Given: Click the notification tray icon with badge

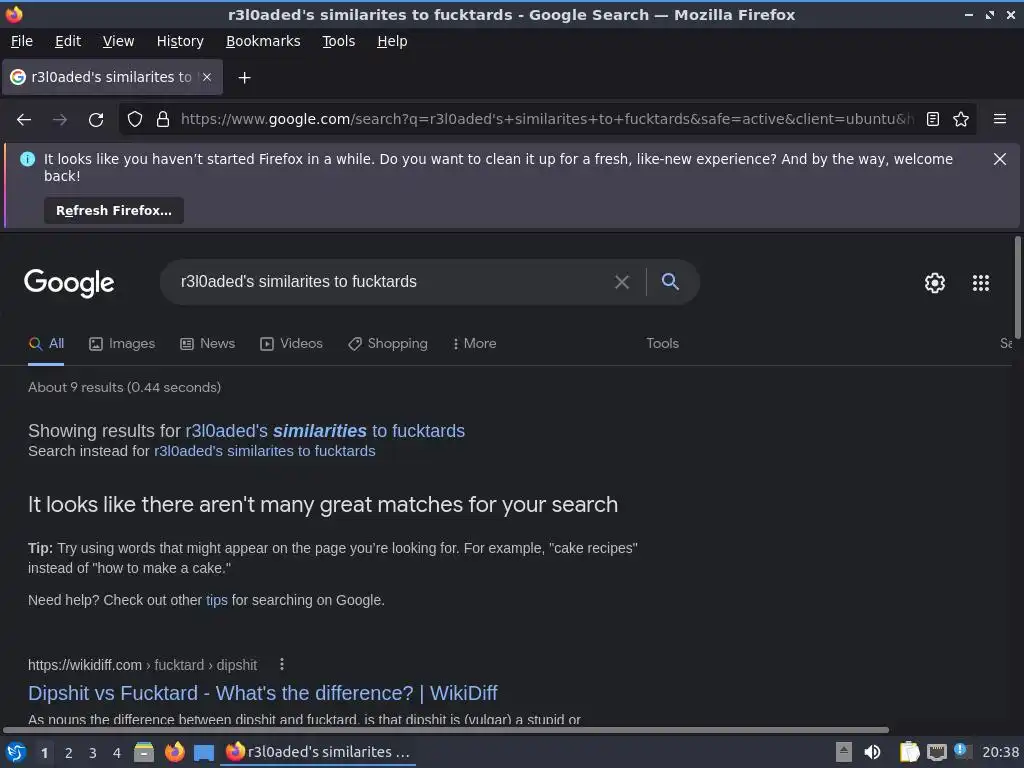Looking at the screenshot, I should 961,751.
